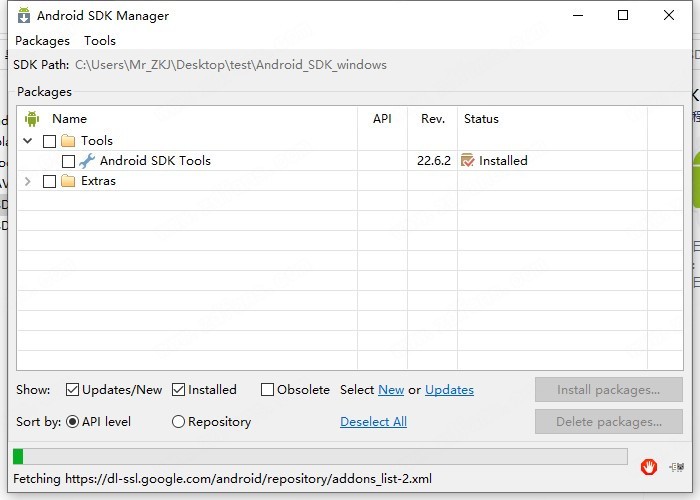Viewport: 700px width, 500px height.
Task: Click the Rev. column header
Action: (x=432, y=119)
